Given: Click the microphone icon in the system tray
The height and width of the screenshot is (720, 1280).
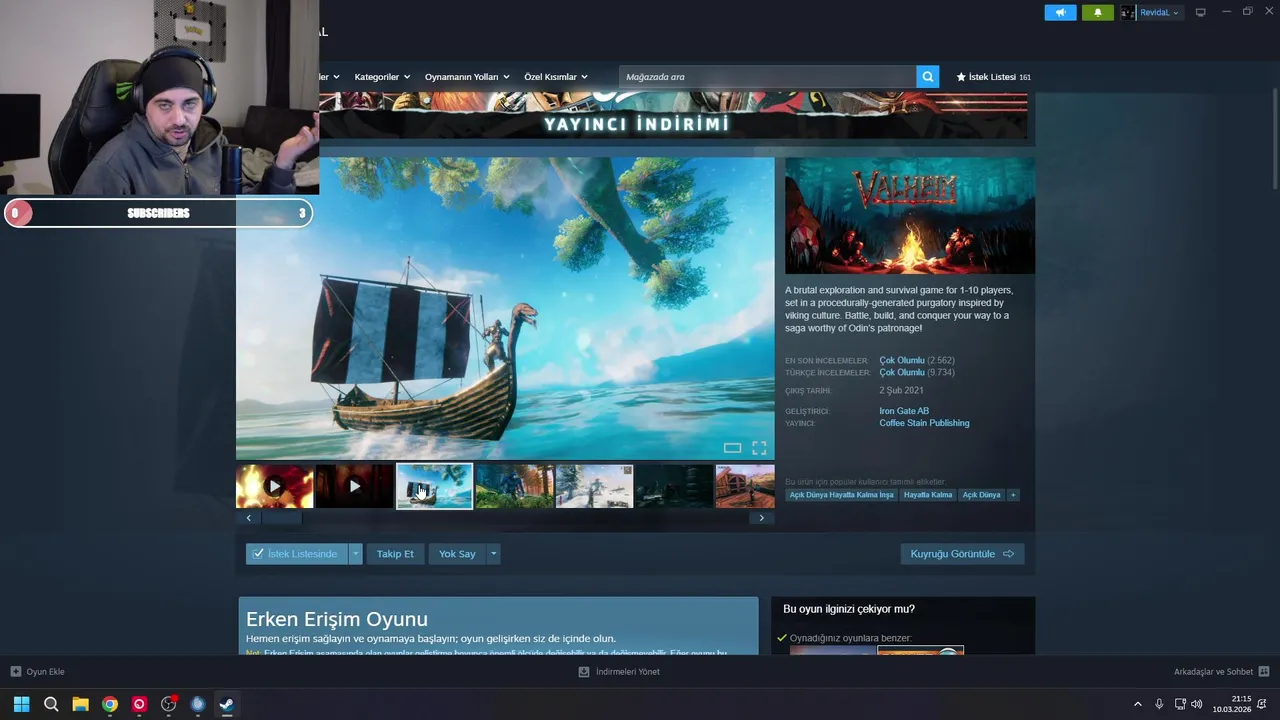Looking at the screenshot, I should 1159,704.
